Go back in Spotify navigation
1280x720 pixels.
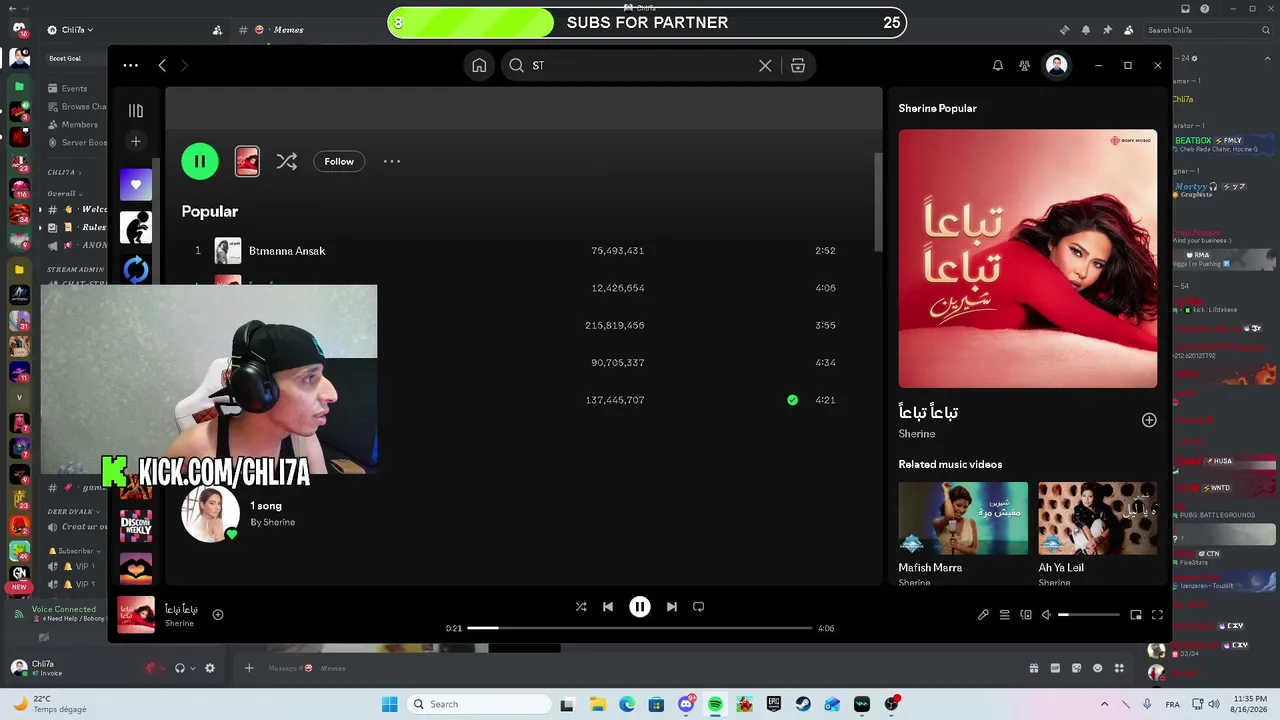click(x=162, y=65)
